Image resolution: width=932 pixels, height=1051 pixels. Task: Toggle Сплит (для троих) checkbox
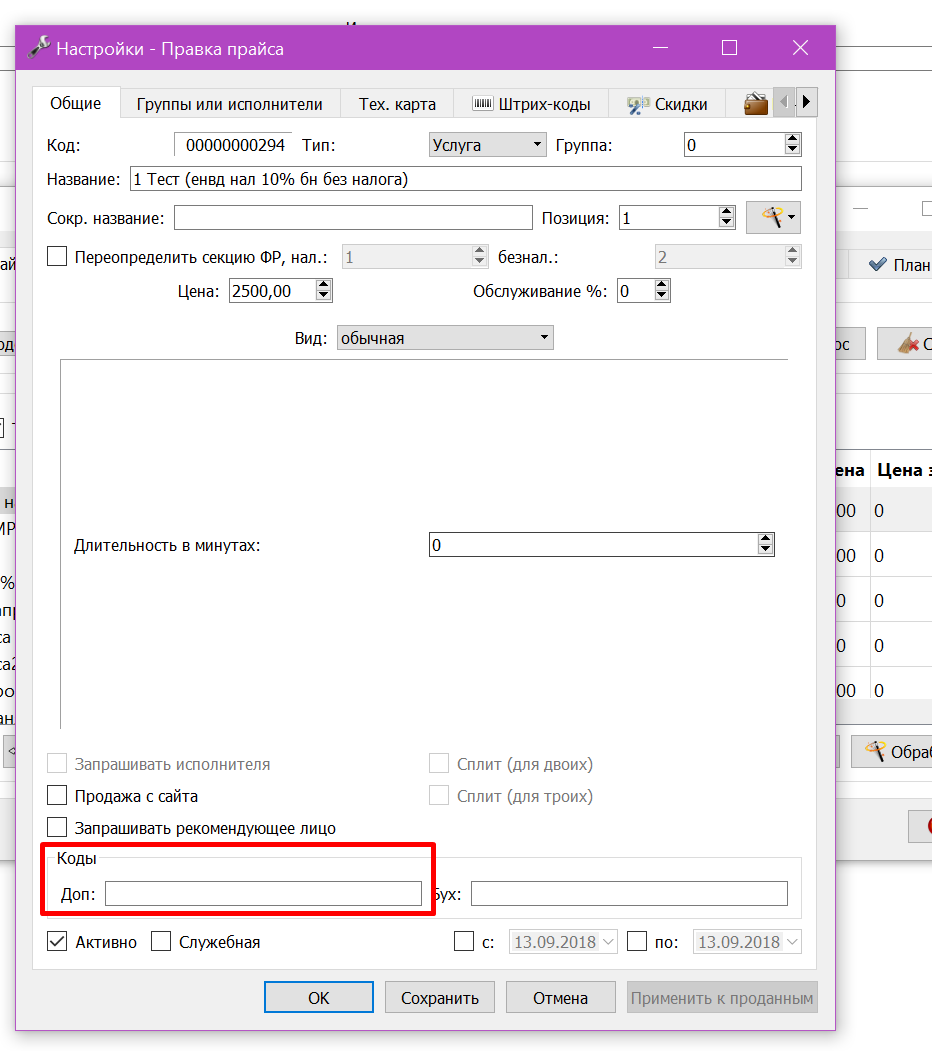pyautogui.click(x=439, y=795)
